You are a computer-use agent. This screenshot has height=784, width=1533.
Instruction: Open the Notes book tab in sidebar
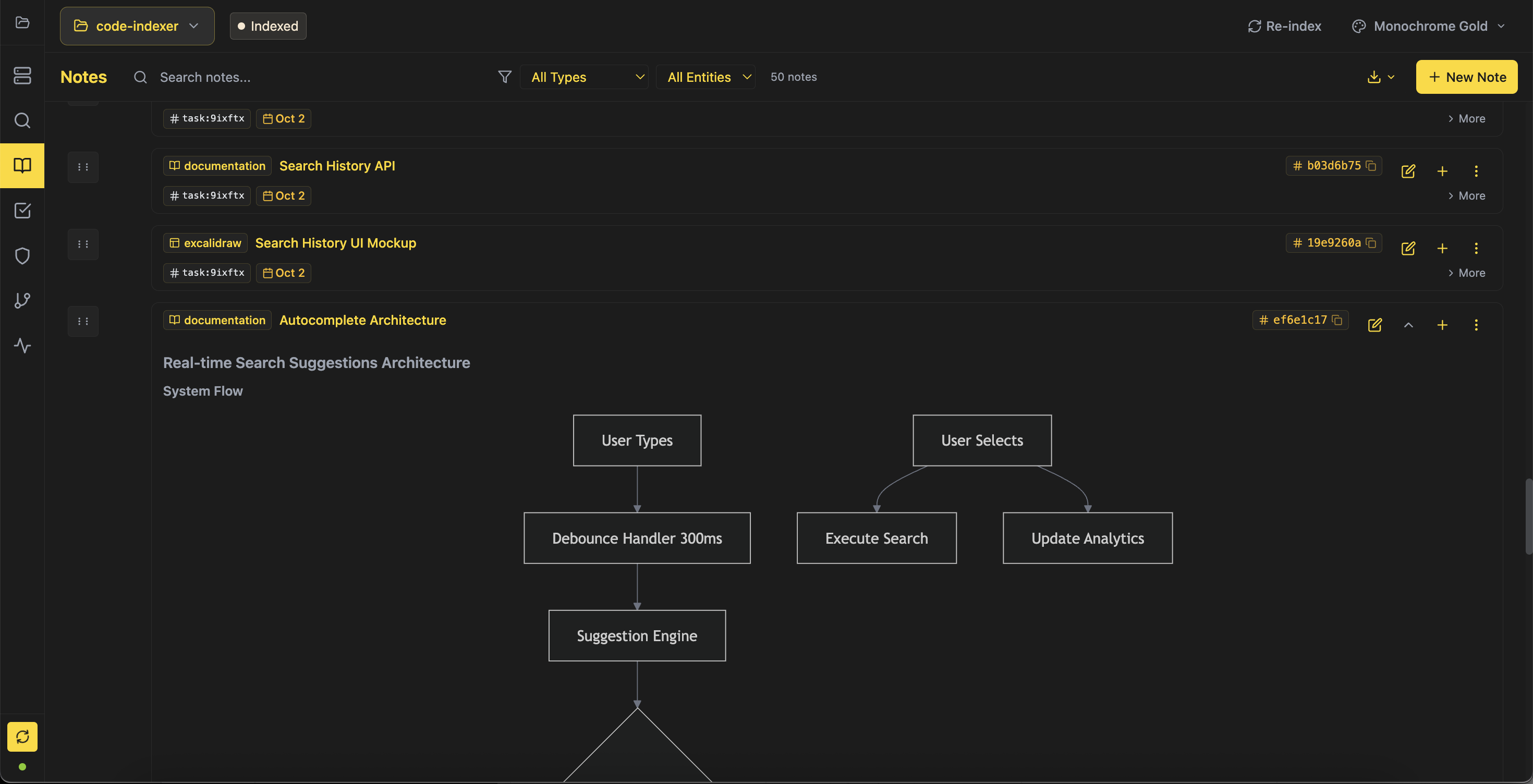click(22, 165)
